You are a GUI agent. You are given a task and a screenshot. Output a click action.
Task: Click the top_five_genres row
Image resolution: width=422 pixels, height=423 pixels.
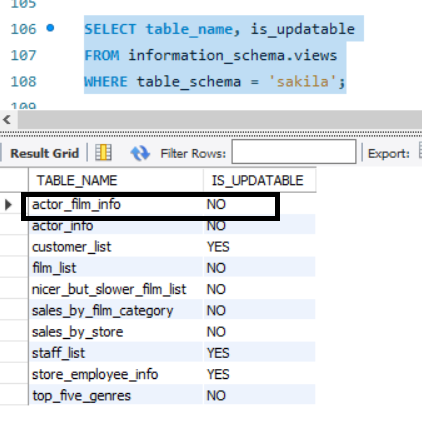172,396
